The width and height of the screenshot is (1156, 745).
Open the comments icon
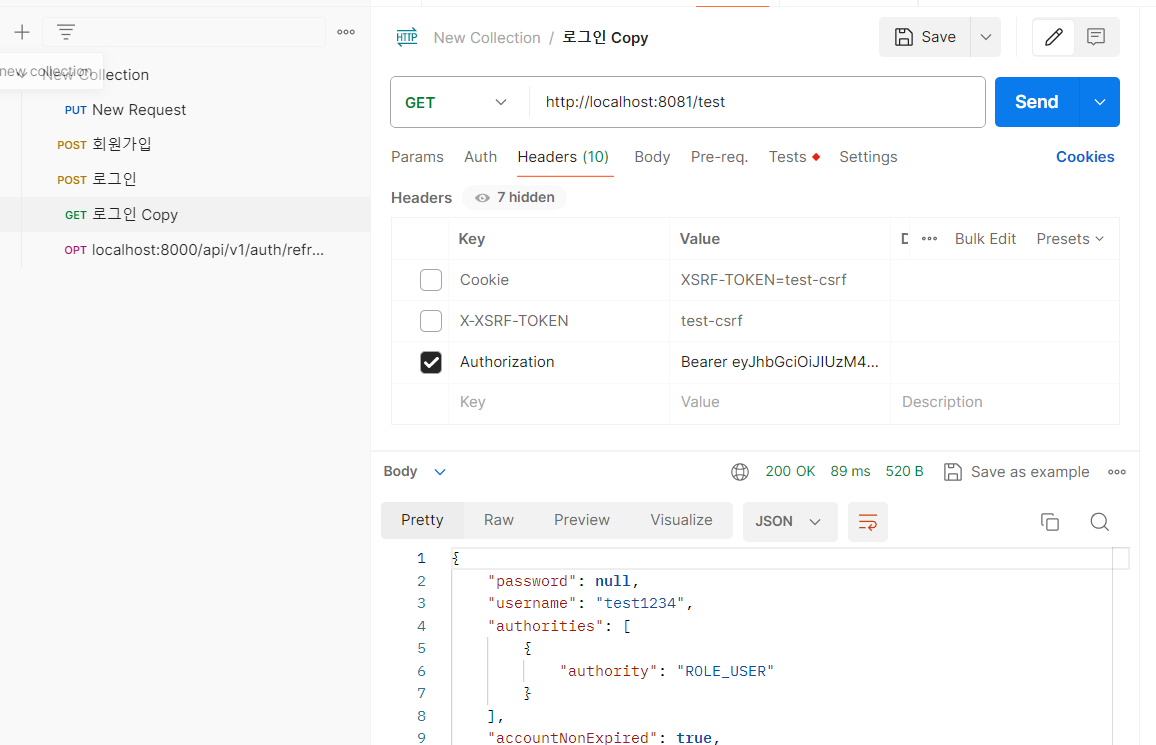pos(1096,37)
